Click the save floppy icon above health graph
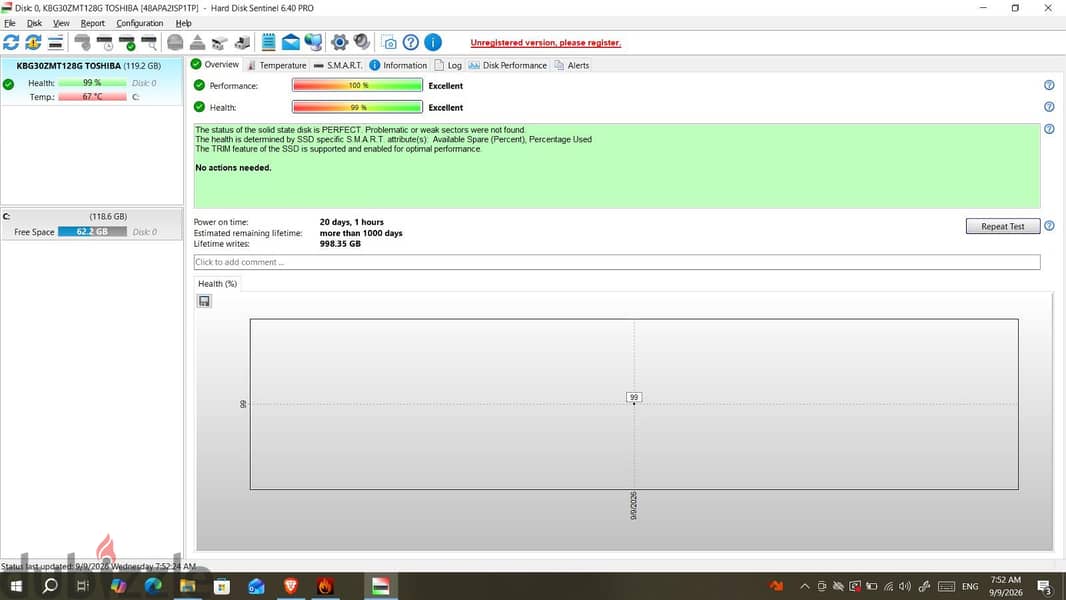 204,301
